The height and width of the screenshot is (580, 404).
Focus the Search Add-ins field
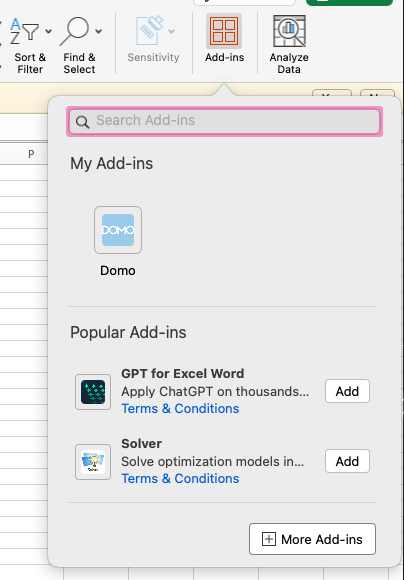224,121
